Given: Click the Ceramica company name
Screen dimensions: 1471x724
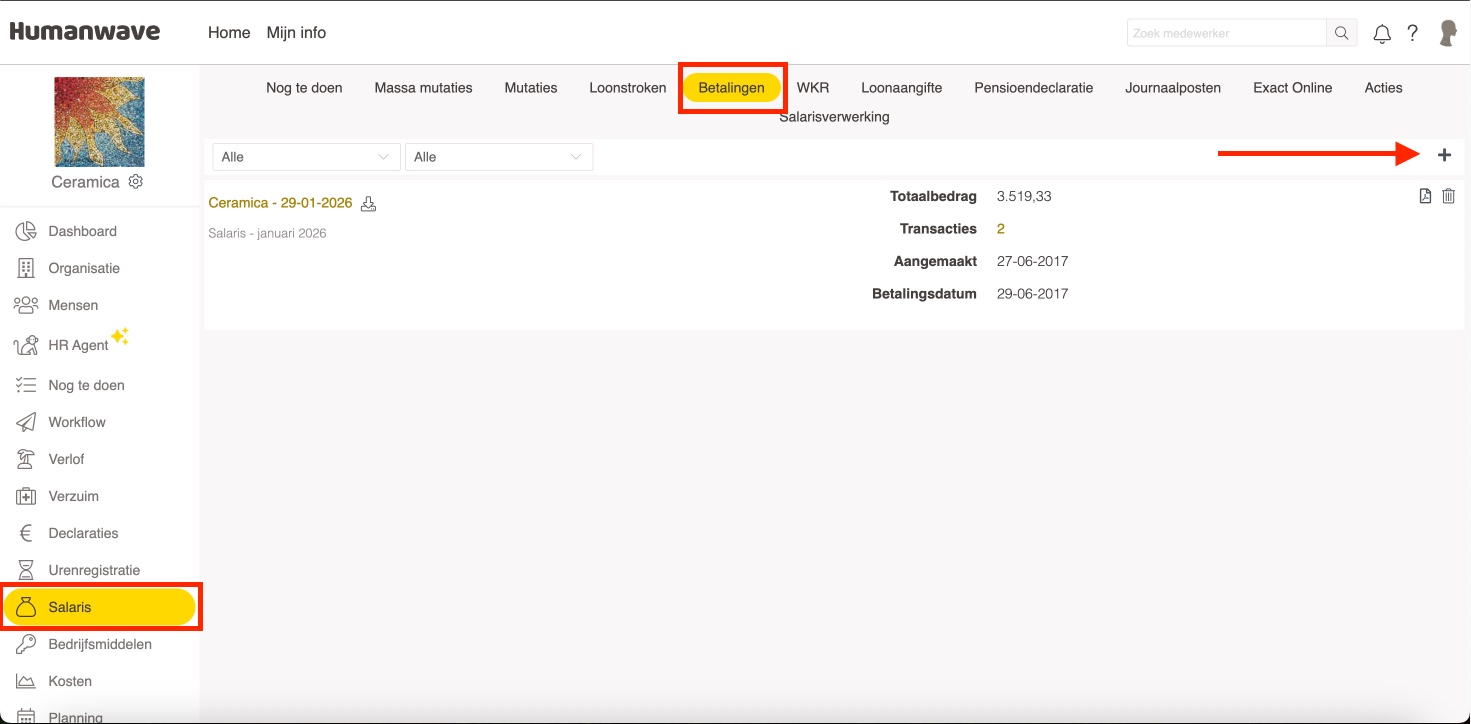Looking at the screenshot, I should [x=85, y=182].
